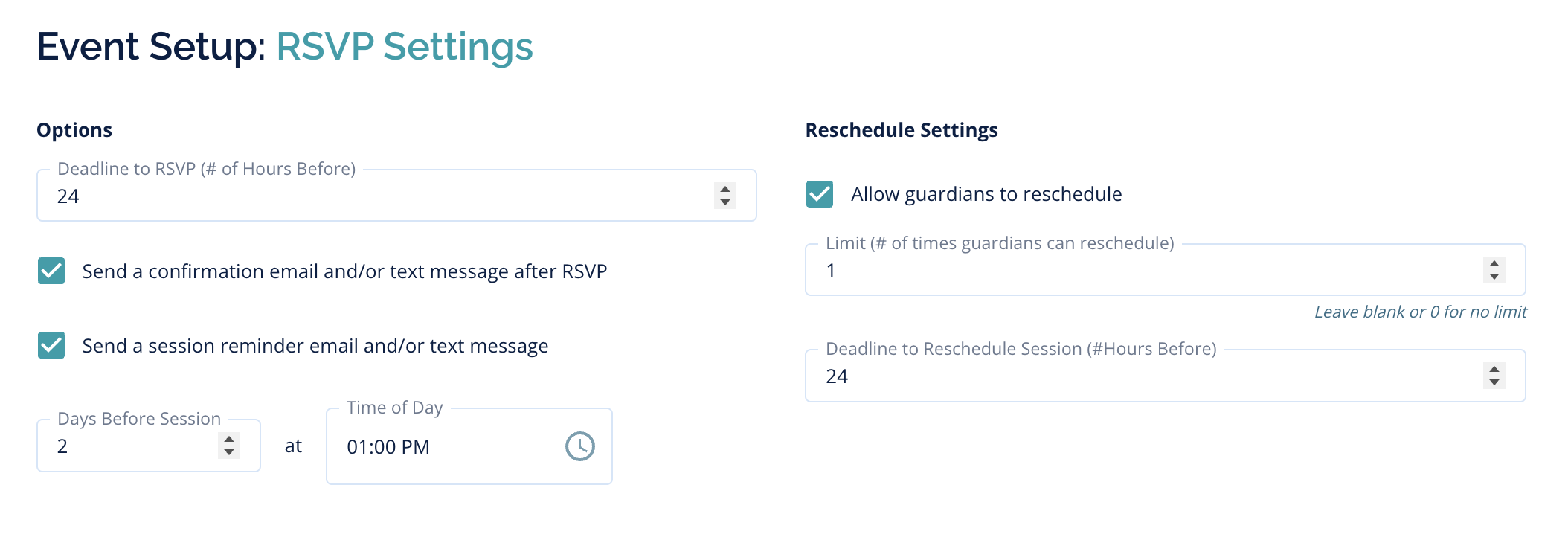Disable Allow guardians to reschedule
This screenshot has width=1568, height=540.
point(820,194)
